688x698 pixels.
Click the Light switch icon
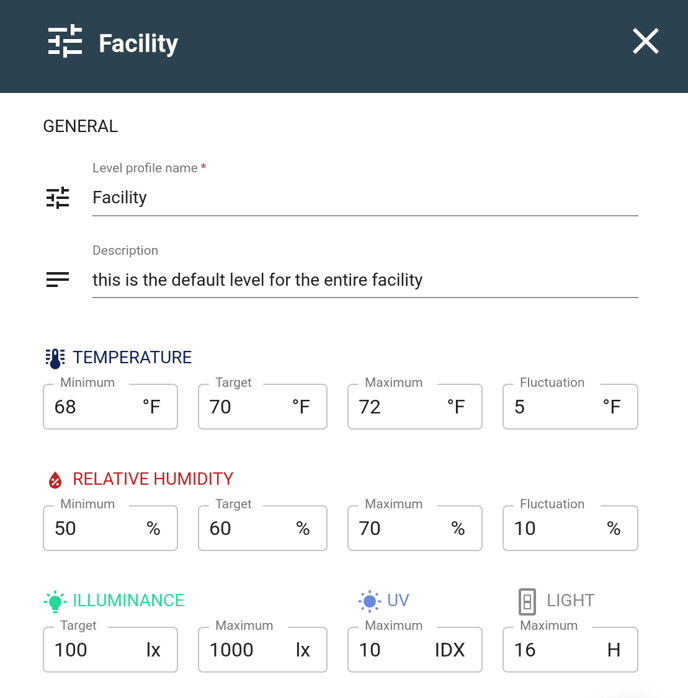coord(527,601)
